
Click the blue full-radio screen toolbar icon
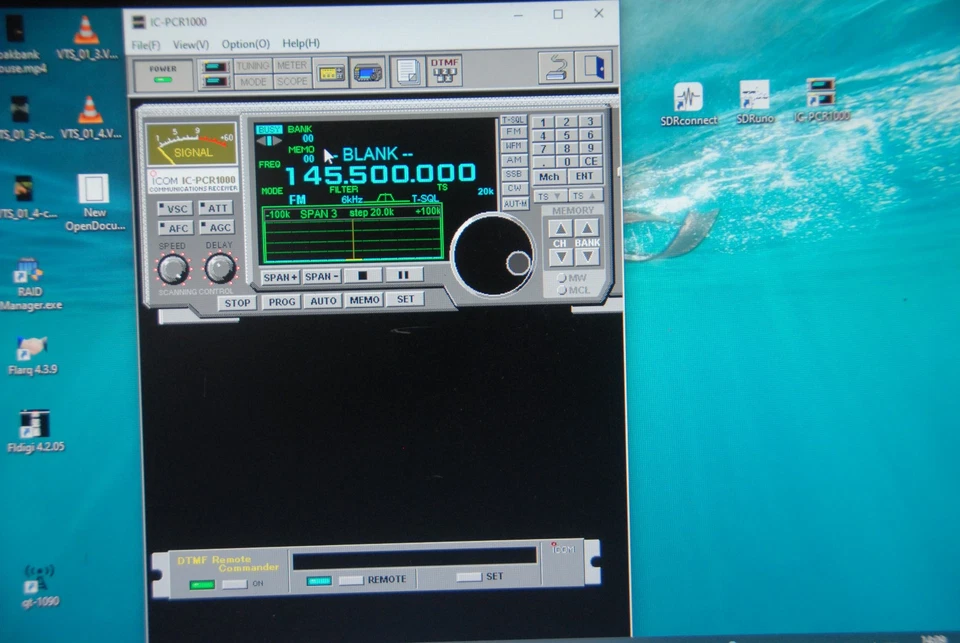click(x=366, y=71)
